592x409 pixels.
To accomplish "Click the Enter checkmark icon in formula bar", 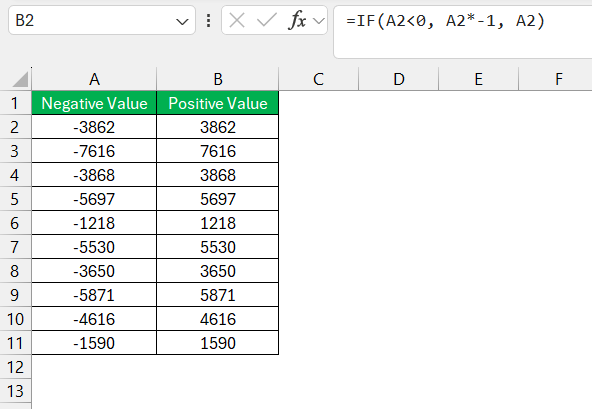I will pos(267,20).
